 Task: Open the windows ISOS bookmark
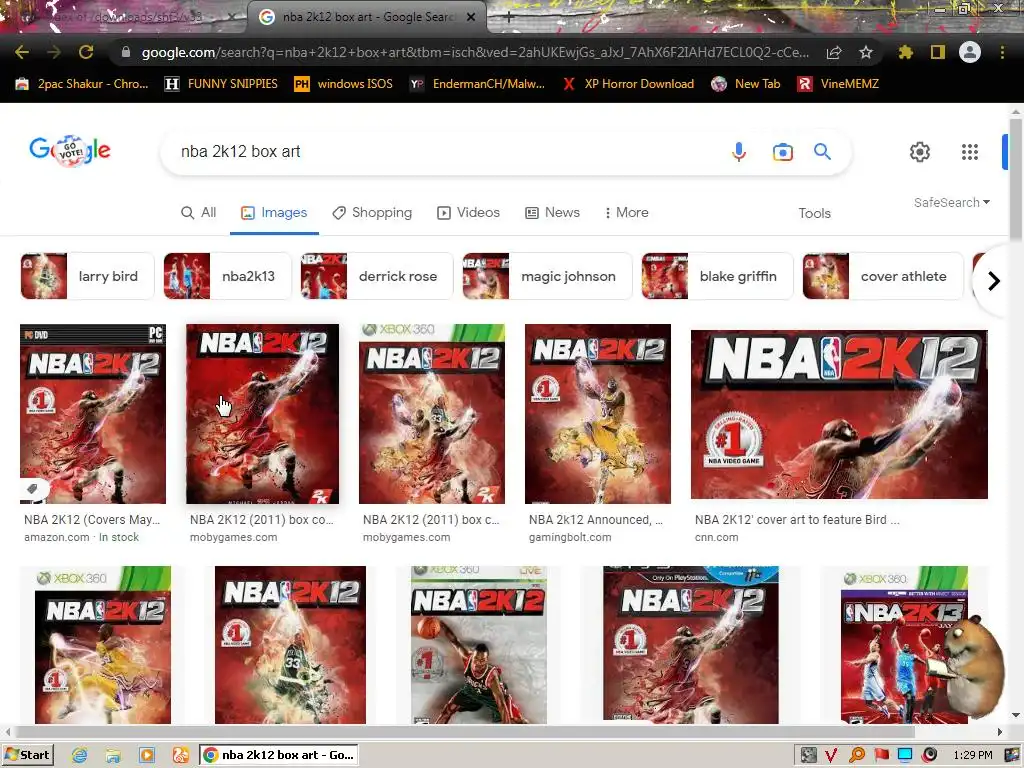pos(344,84)
